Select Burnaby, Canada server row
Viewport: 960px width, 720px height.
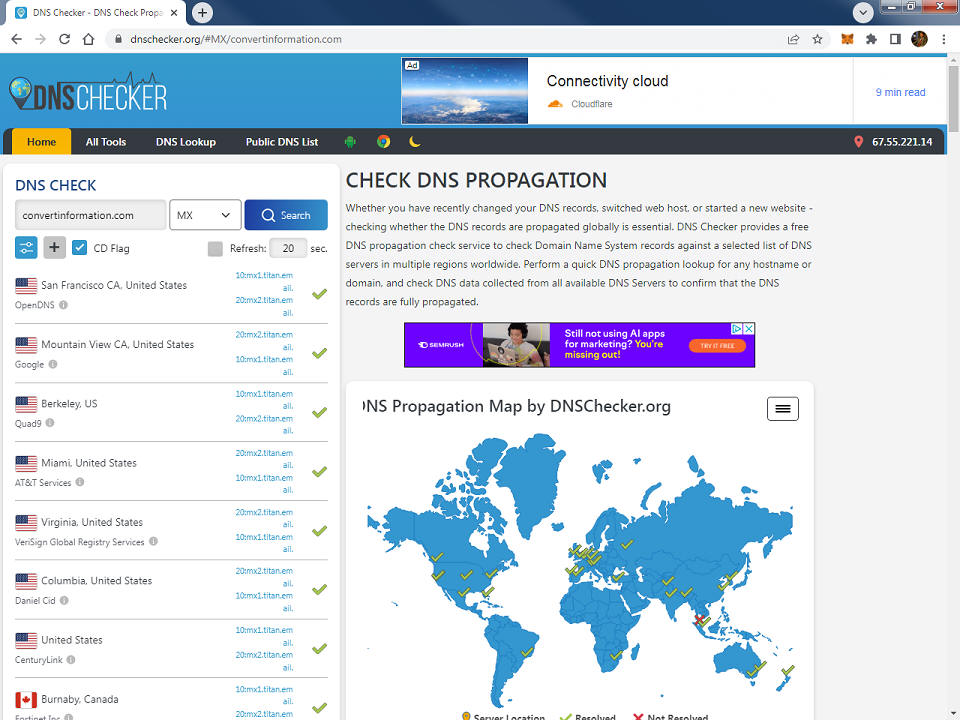pyautogui.click(x=171, y=701)
